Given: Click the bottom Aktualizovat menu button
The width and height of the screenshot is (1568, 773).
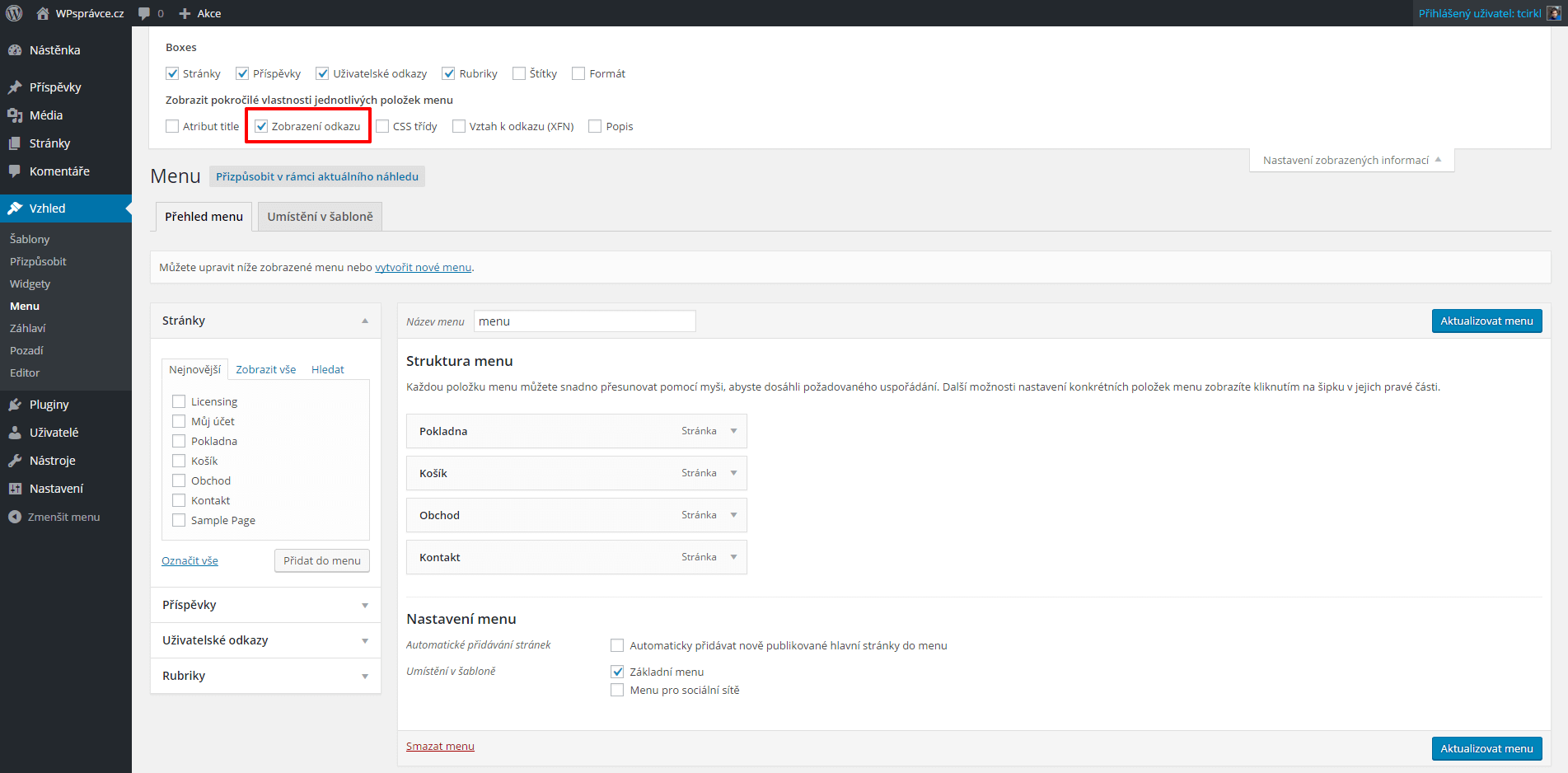Looking at the screenshot, I should (x=1486, y=748).
